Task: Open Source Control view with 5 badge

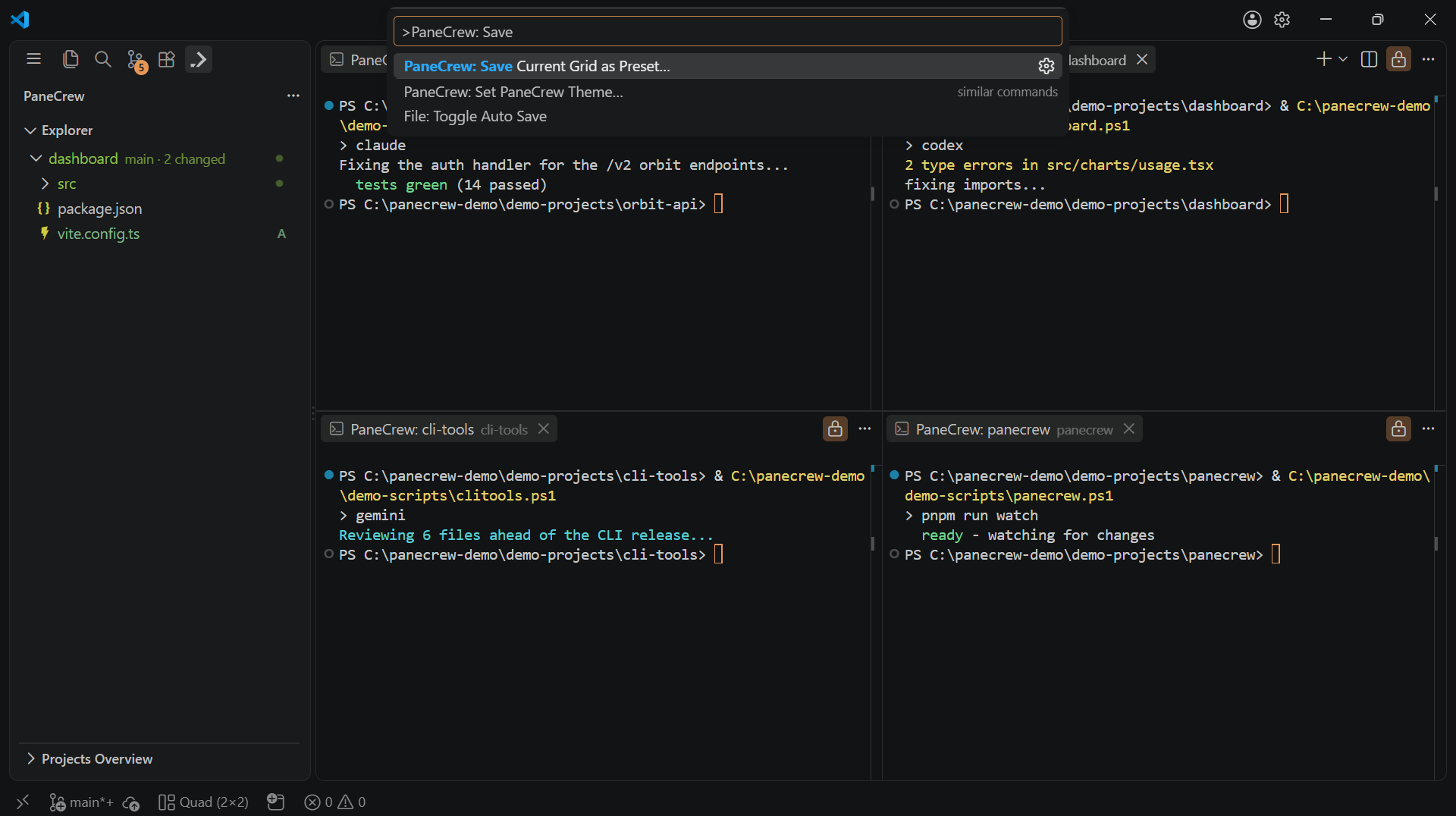Action: pos(136,61)
